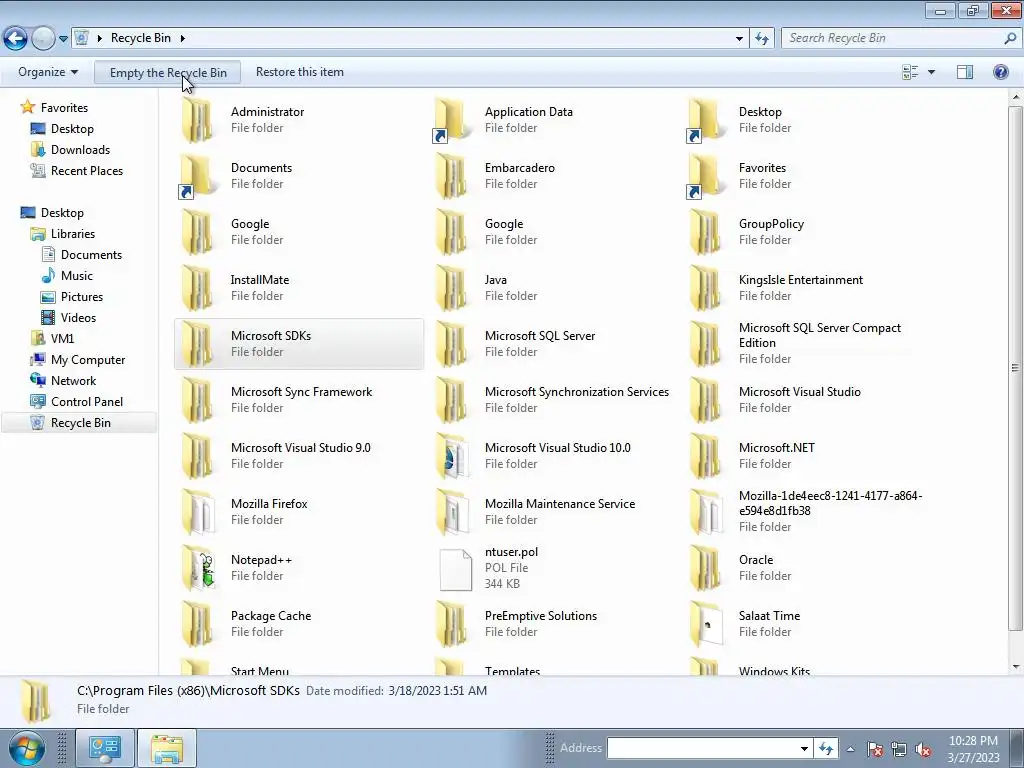The image size is (1024, 768).
Task: Select the Oracle folder icon
Action: click(705, 568)
